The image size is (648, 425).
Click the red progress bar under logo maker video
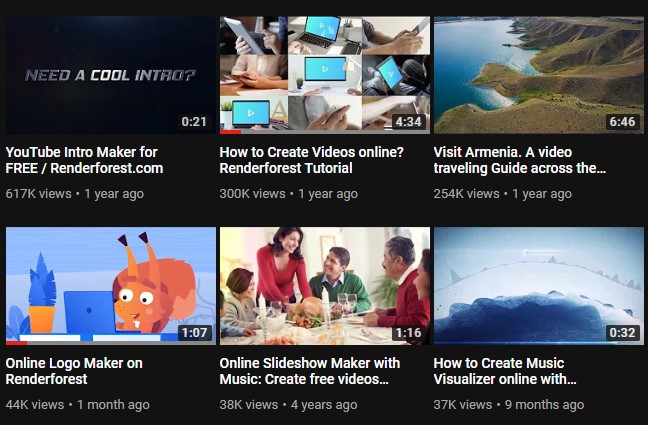(x=17, y=343)
